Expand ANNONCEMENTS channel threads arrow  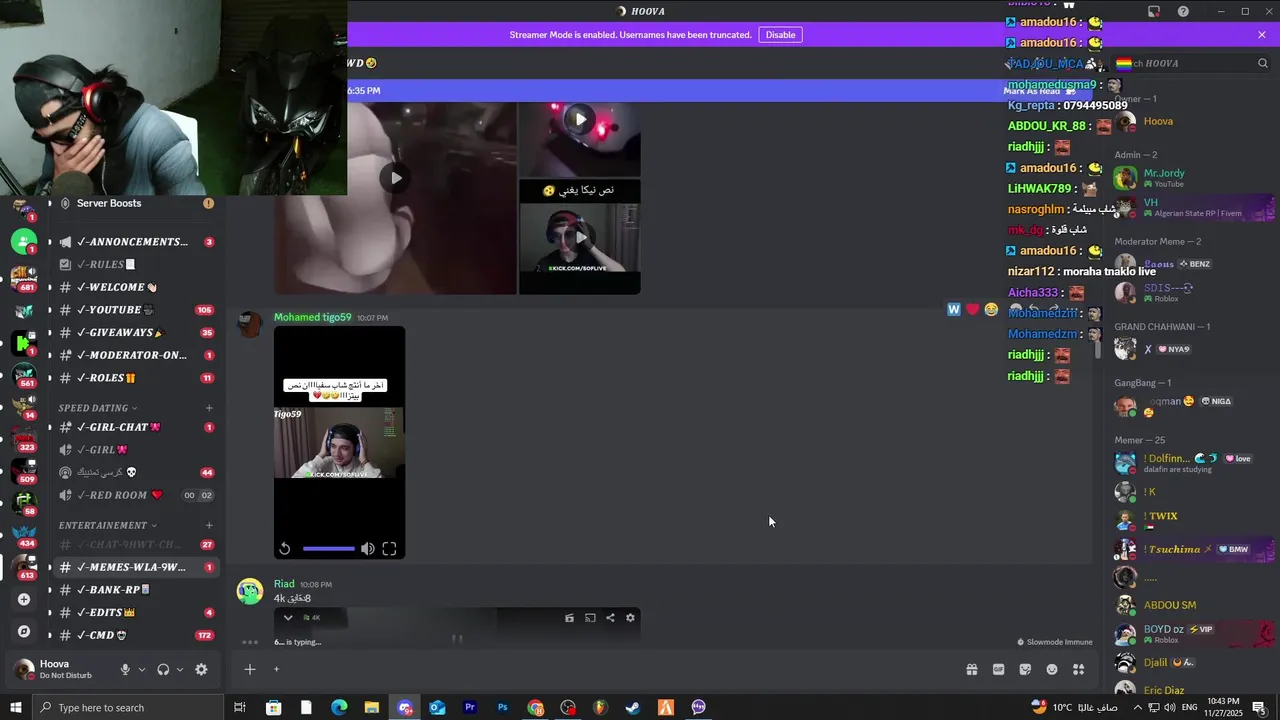click(49, 242)
